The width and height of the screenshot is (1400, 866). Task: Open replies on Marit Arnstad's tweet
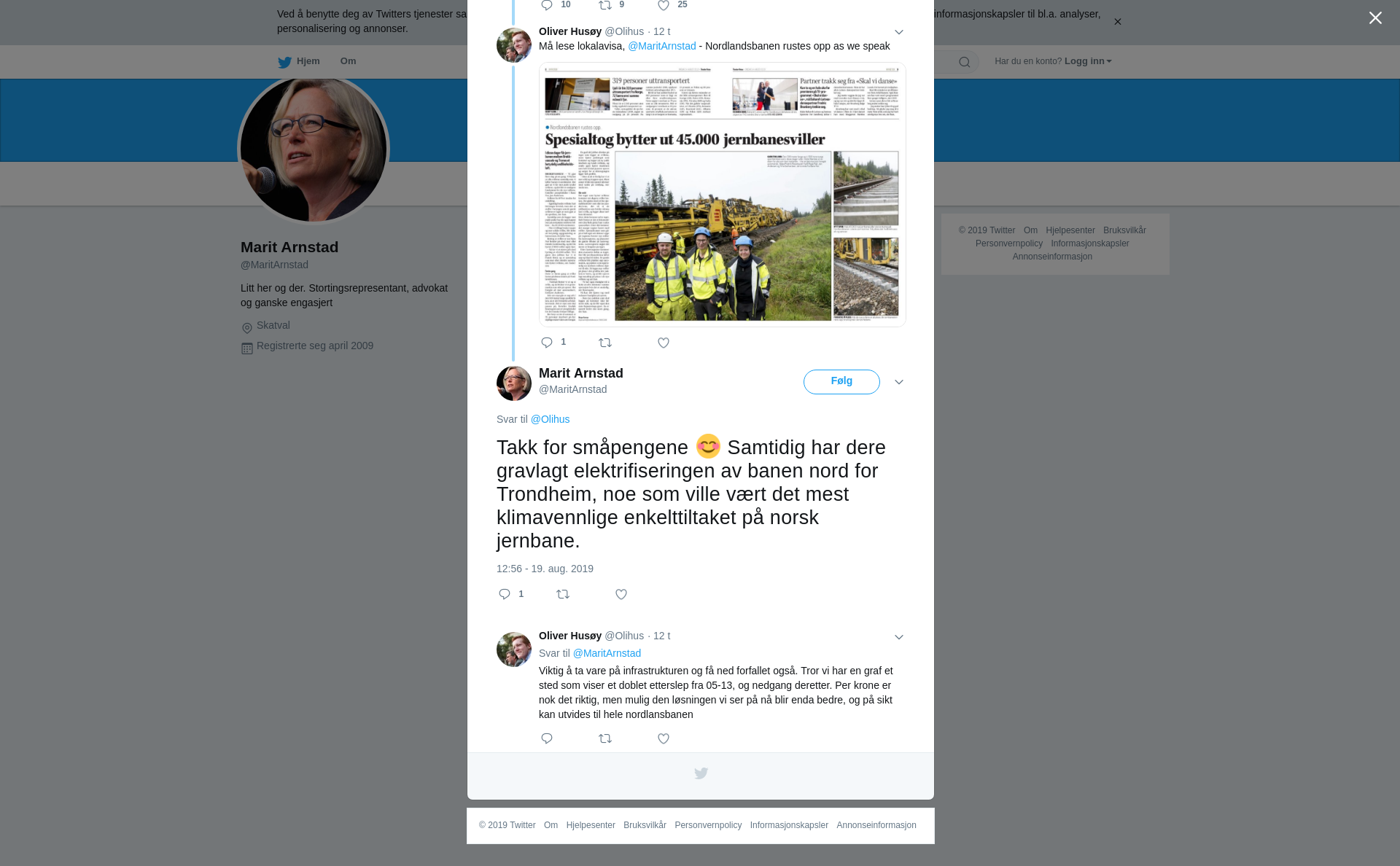[510, 595]
